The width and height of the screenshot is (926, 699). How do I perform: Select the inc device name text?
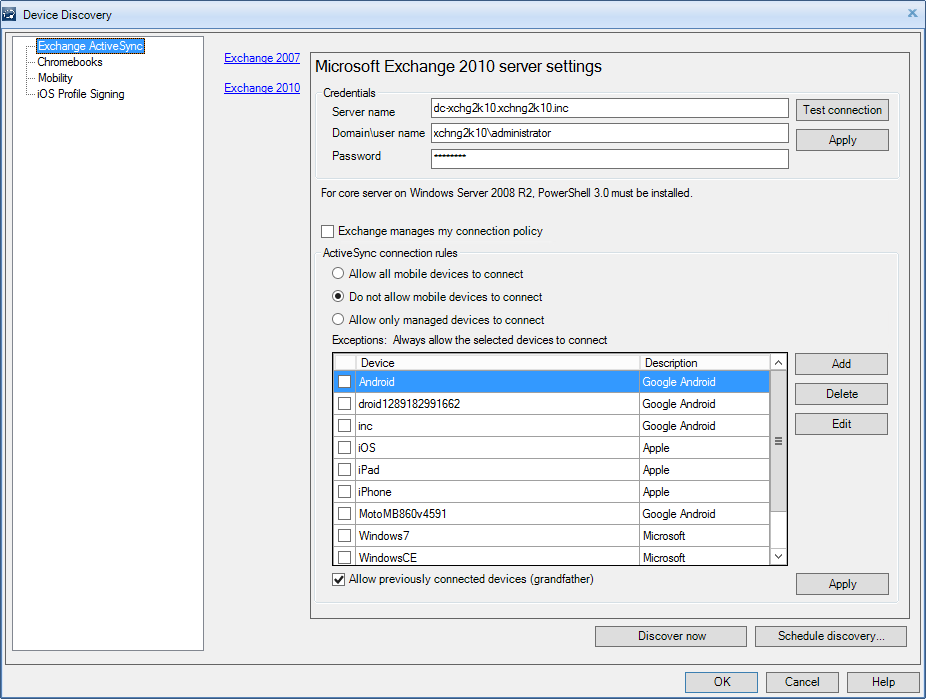365,426
